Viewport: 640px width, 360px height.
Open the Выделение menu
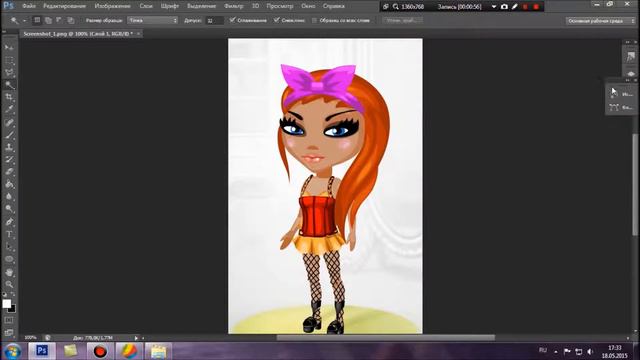pyautogui.click(x=201, y=6)
